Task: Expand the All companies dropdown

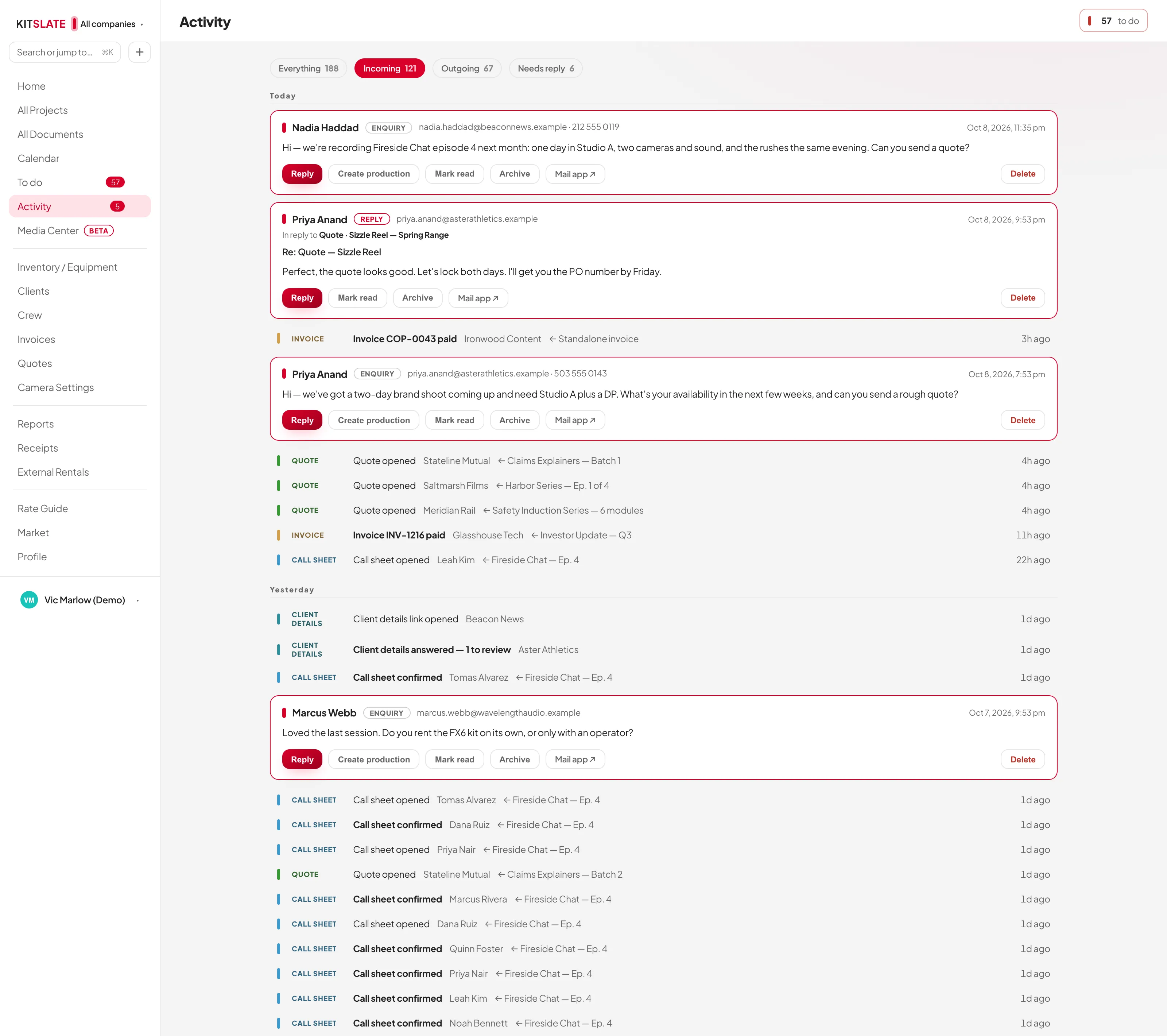Action: (111, 24)
